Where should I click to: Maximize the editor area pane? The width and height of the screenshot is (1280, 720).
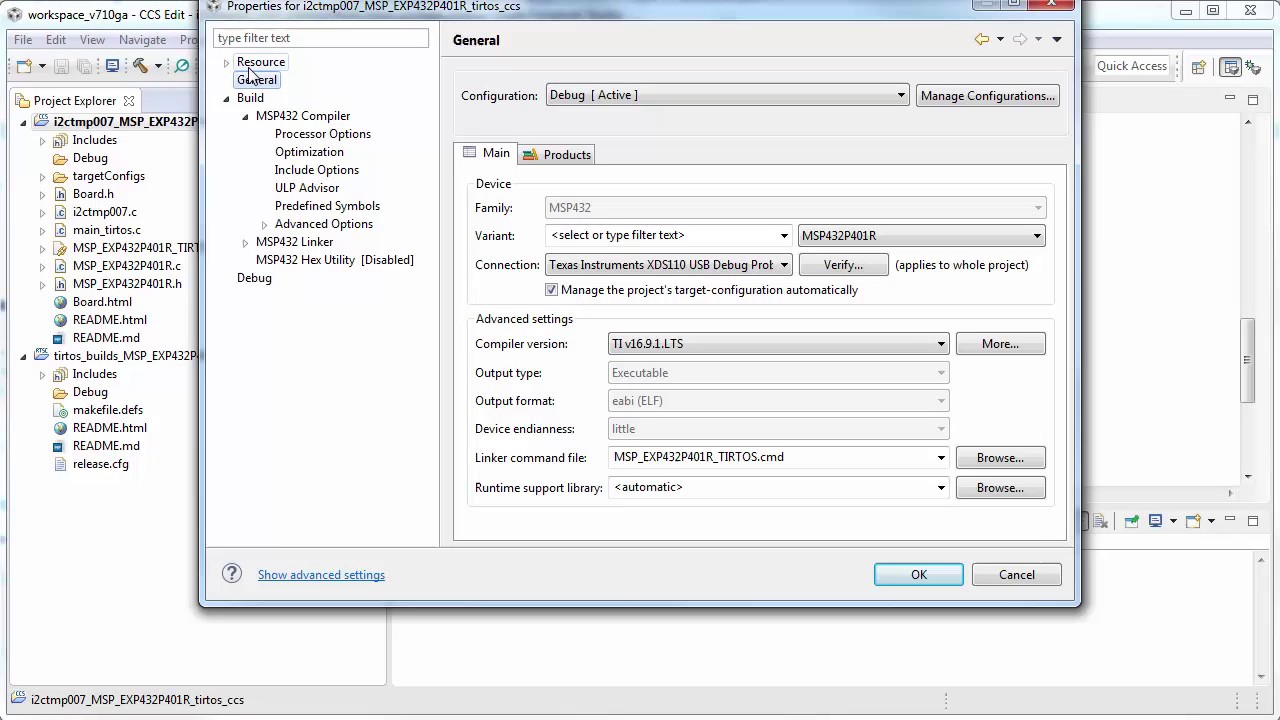click(x=1252, y=99)
